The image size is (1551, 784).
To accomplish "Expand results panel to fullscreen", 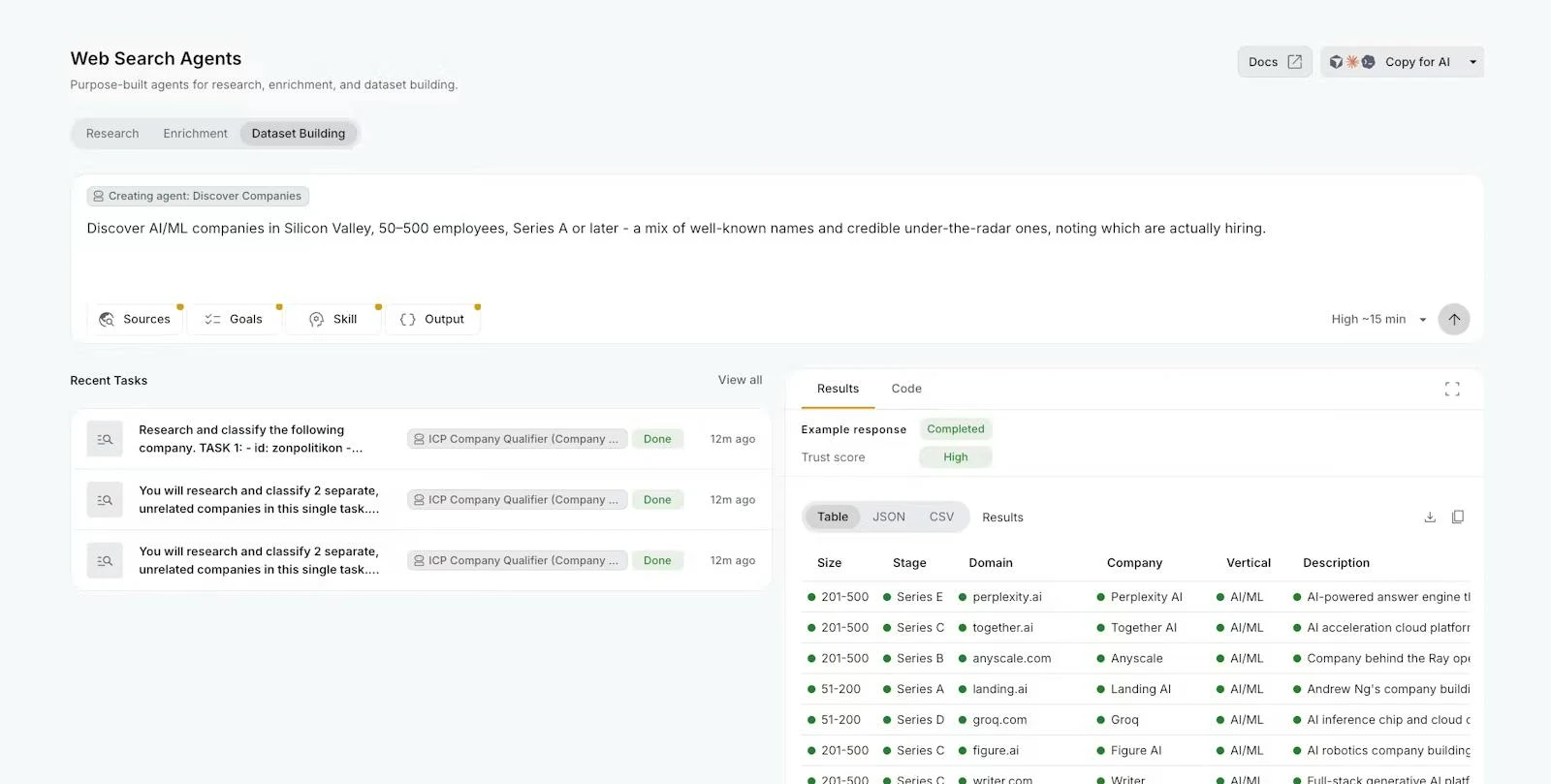I will coord(1452,389).
